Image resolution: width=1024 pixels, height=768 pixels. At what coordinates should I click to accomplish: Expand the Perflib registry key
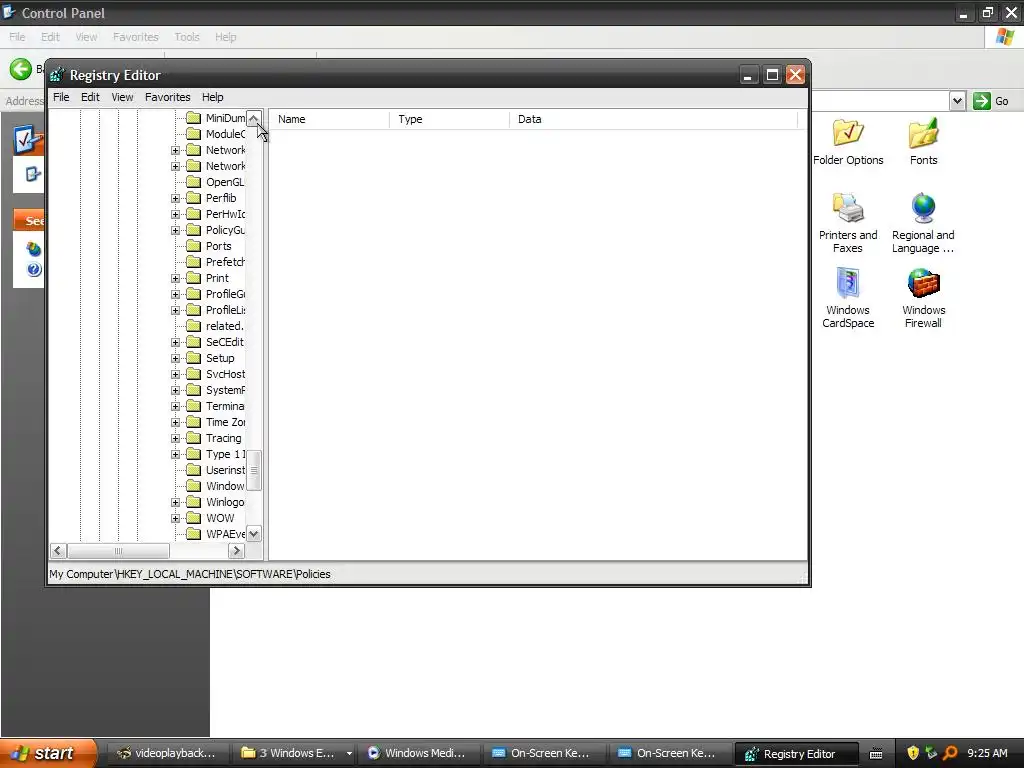coord(175,199)
